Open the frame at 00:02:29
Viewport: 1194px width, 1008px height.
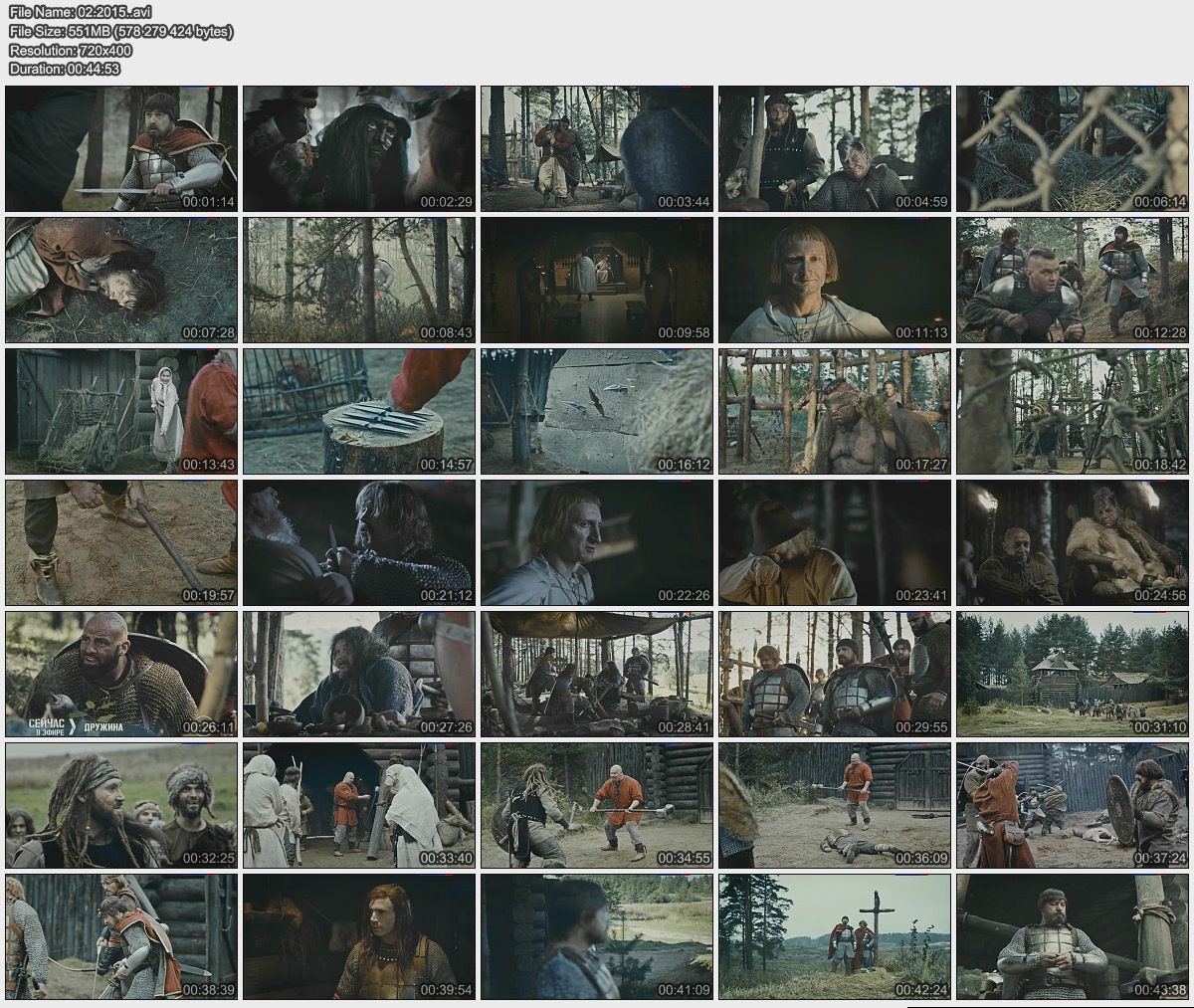coord(359,148)
